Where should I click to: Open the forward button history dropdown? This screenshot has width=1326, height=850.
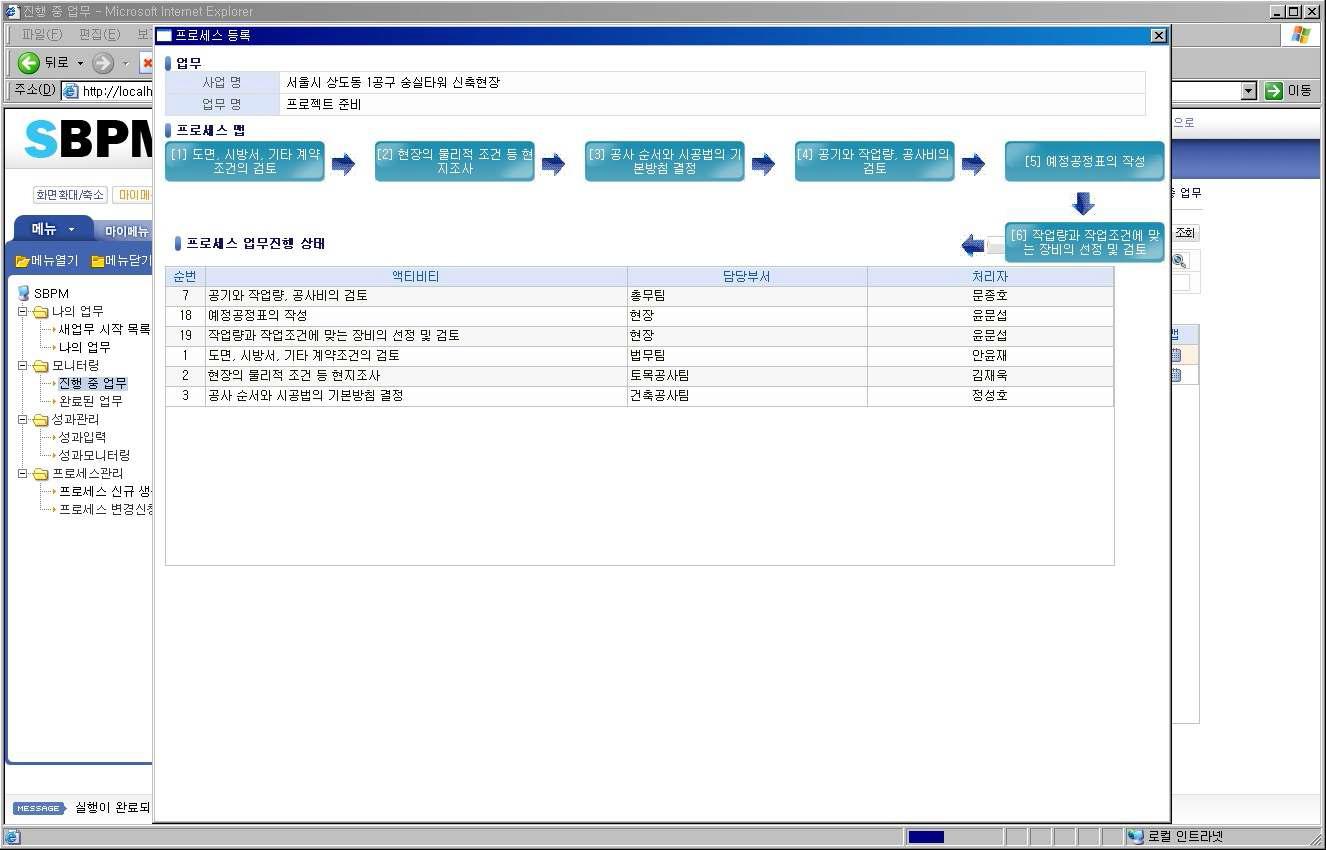tap(126, 63)
